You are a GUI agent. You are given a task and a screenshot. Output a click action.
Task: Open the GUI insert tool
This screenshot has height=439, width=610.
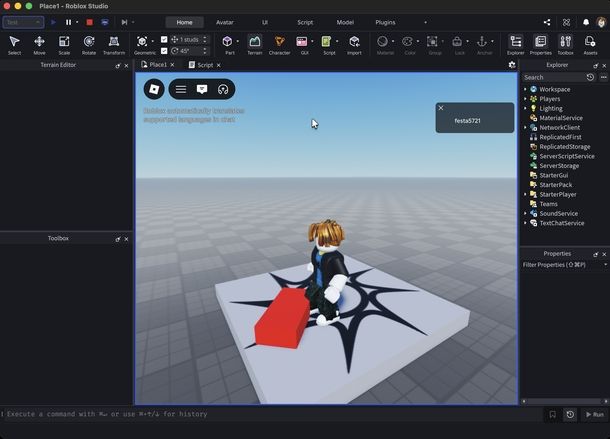point(302,42)
